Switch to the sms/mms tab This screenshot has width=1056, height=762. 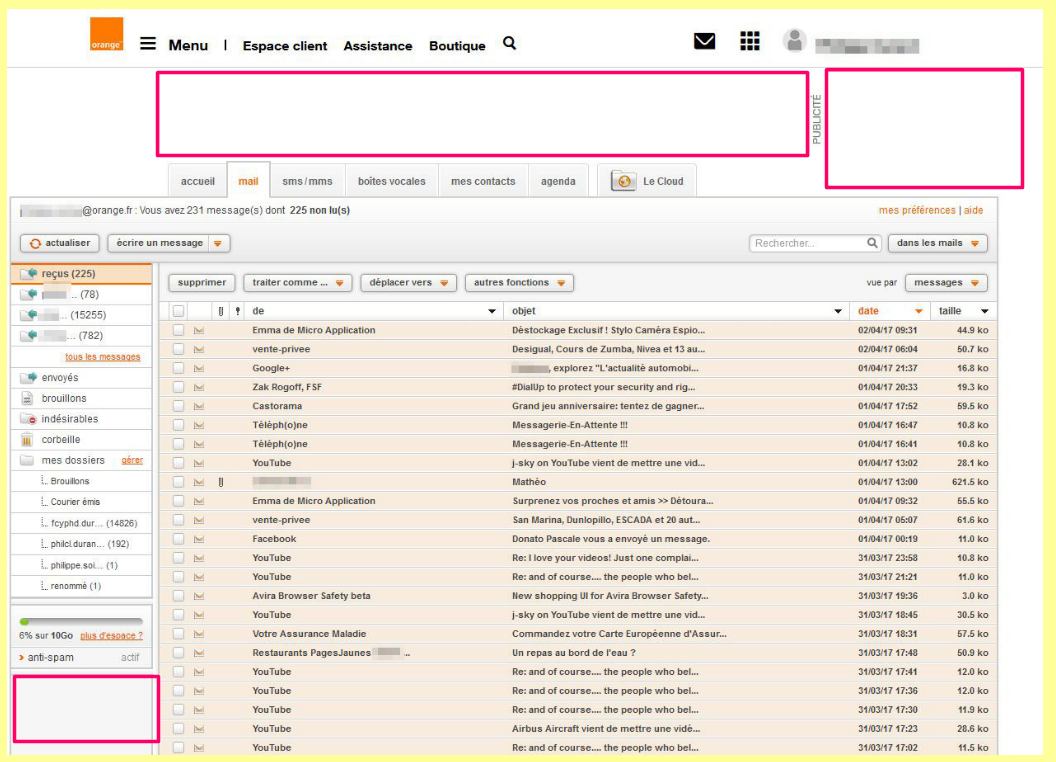click(302, 181)
